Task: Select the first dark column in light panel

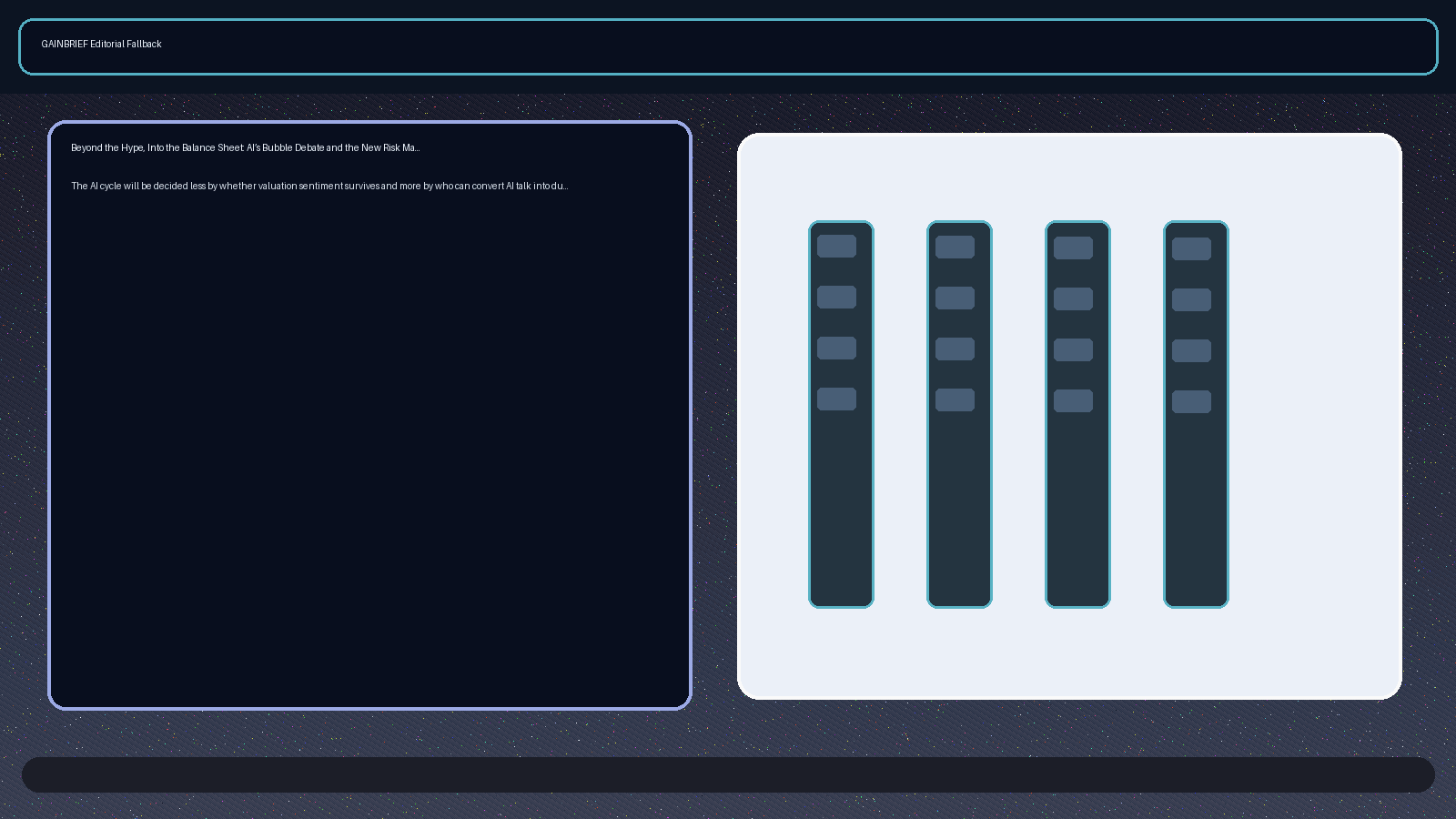Action: (841, 414)
